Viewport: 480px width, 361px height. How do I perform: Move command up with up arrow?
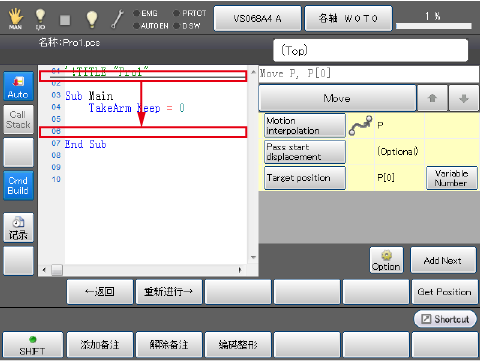432,98
